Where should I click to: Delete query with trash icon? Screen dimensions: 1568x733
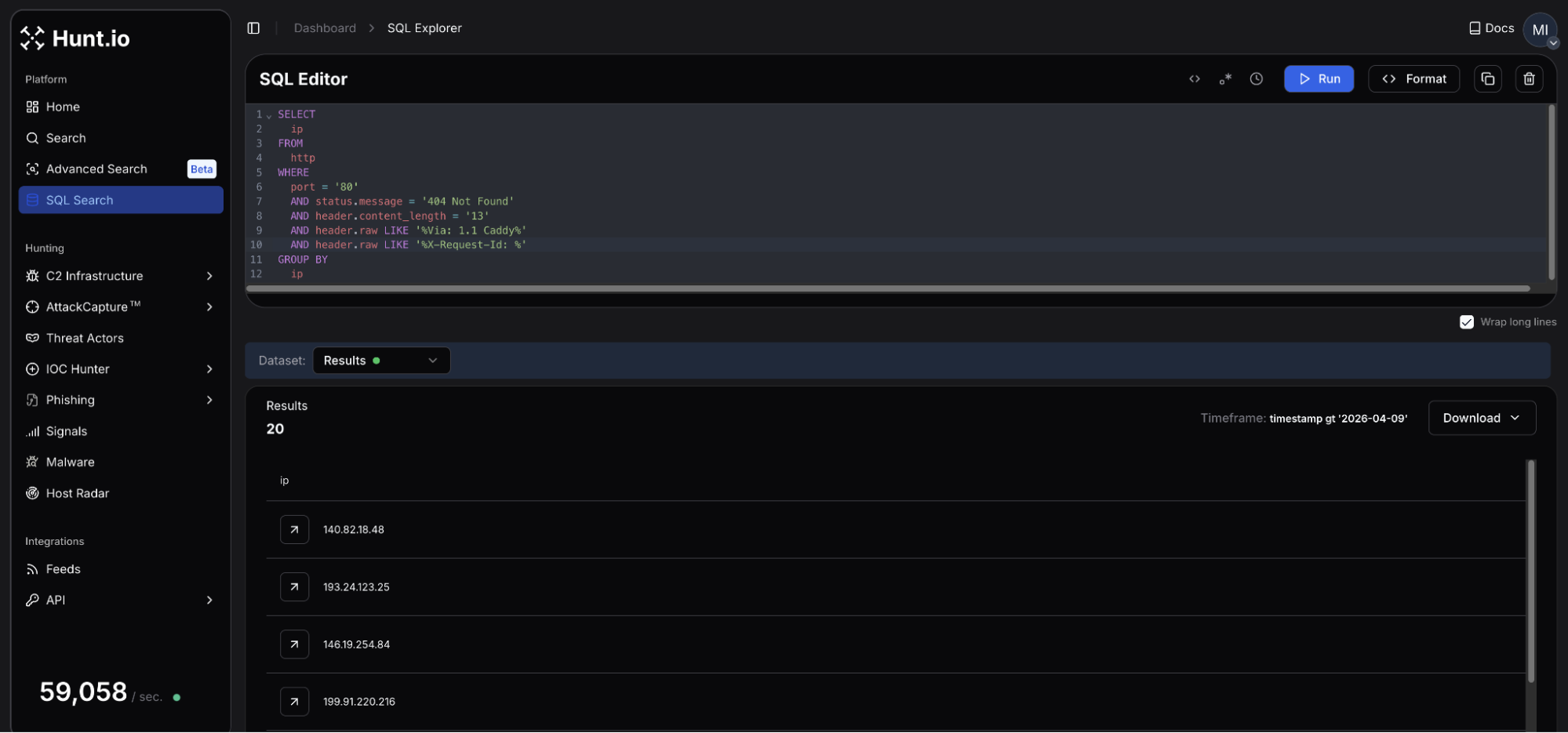coord(1529,79)
